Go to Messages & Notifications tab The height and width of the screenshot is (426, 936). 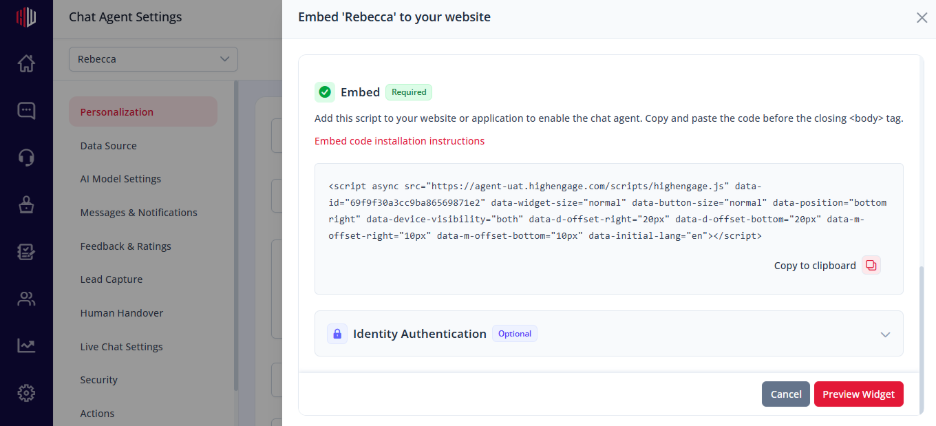coord(138,212)
